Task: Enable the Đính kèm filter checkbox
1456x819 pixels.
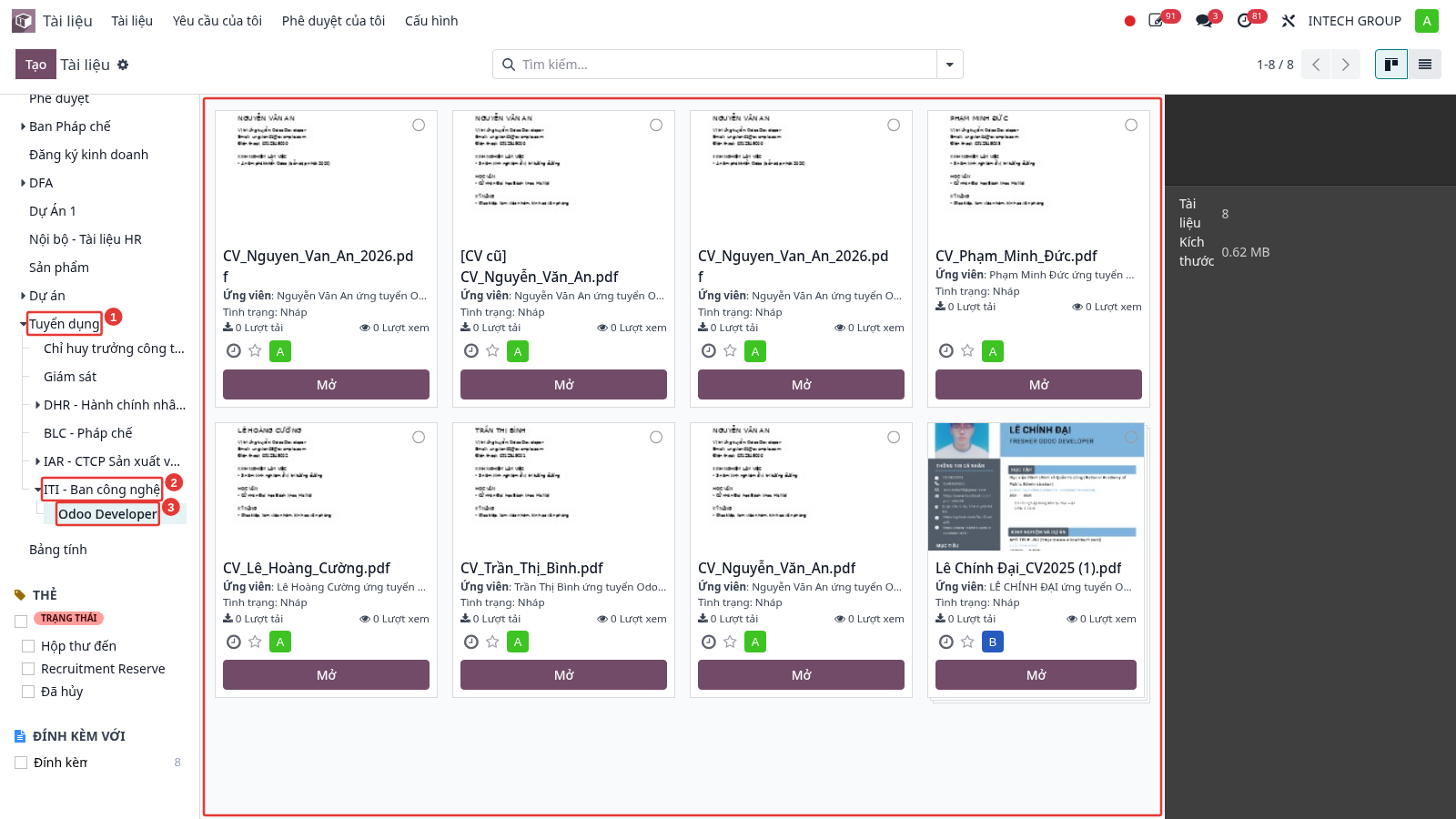Action: click(21, 763)
